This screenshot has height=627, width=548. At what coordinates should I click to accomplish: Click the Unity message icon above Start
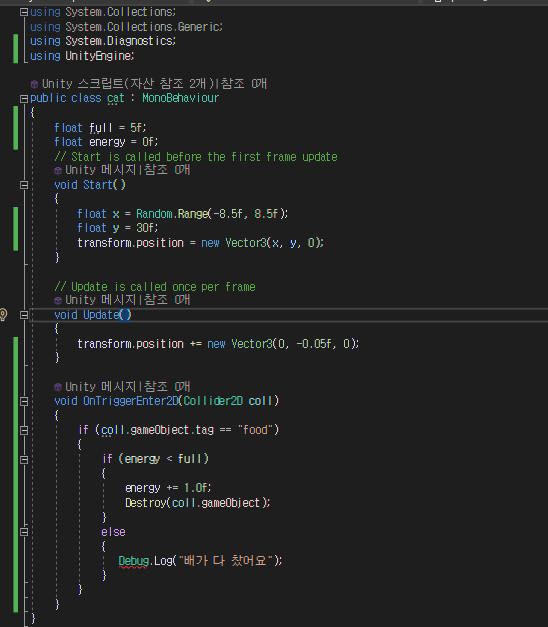pyautogui.click(x=58, y=170)
